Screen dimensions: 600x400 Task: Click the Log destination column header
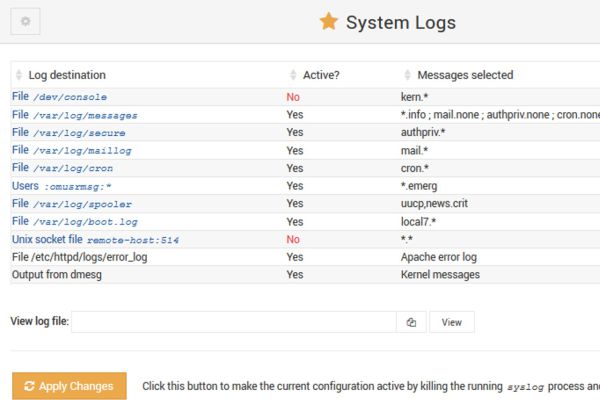pos(67,75)
